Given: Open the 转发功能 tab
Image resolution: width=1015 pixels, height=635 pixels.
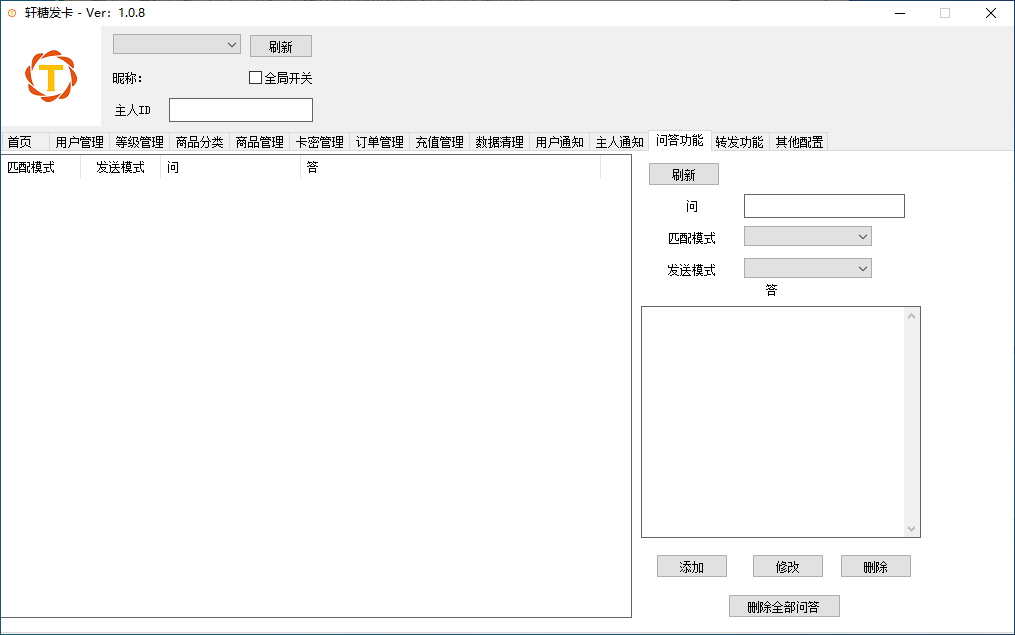Looking at the screenshot, I should [739, 142].
